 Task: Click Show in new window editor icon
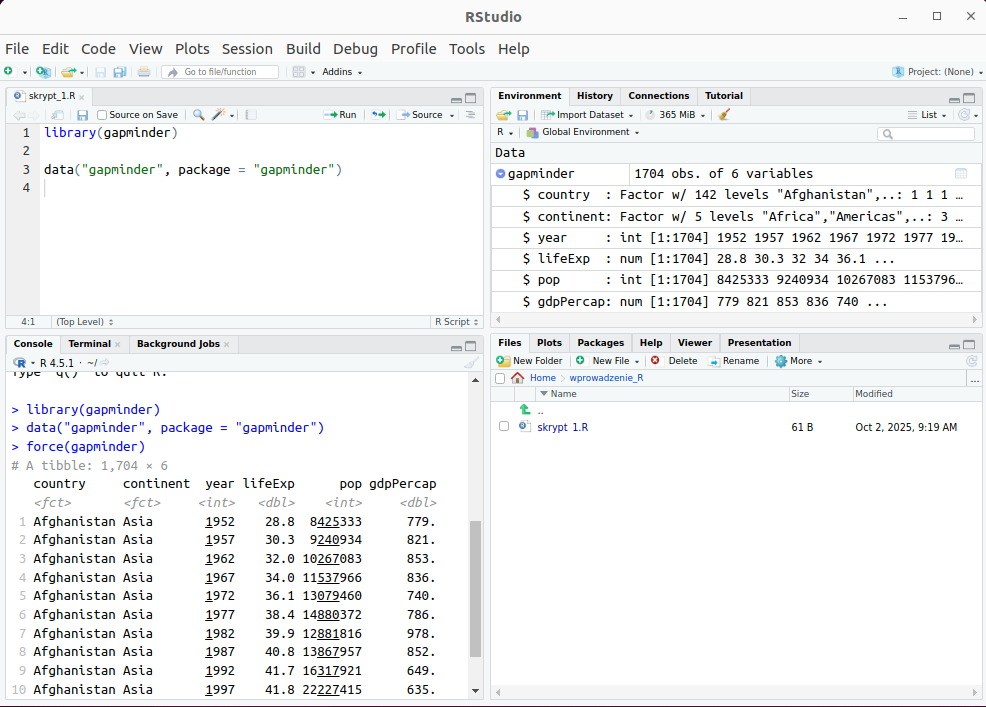pos(57,115)
